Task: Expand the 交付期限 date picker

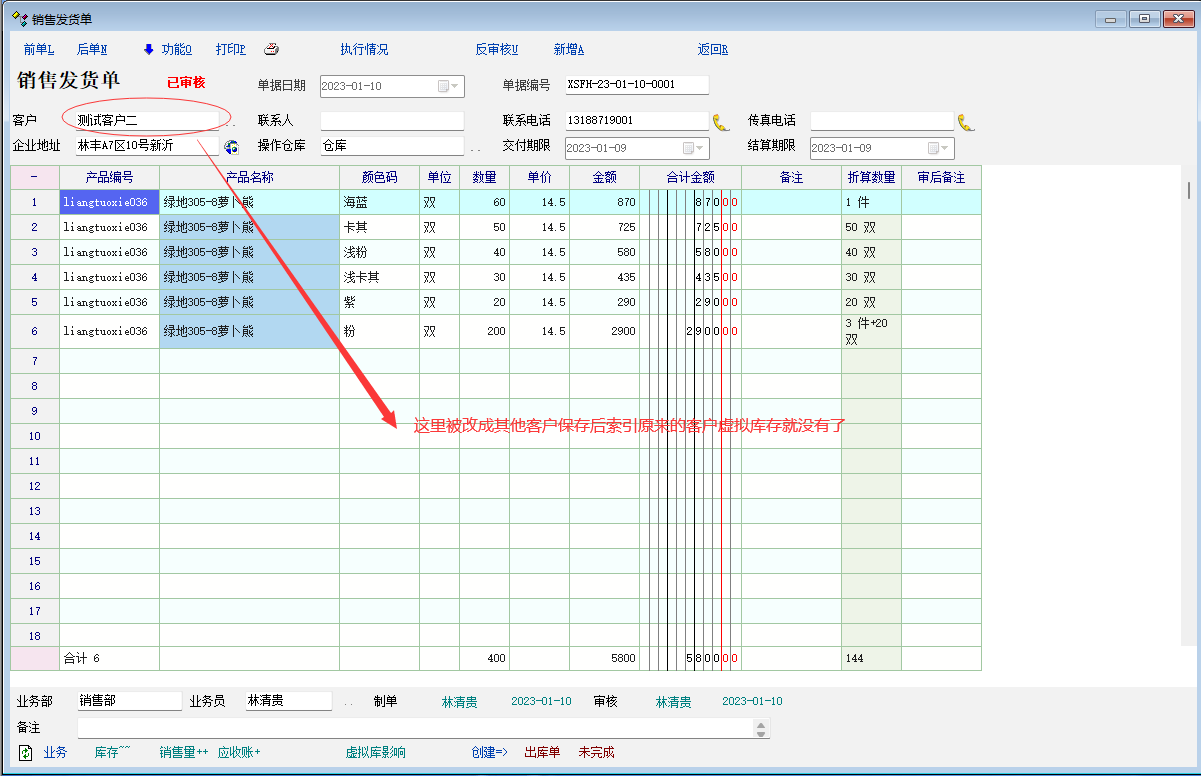Action: coord(701,148)
